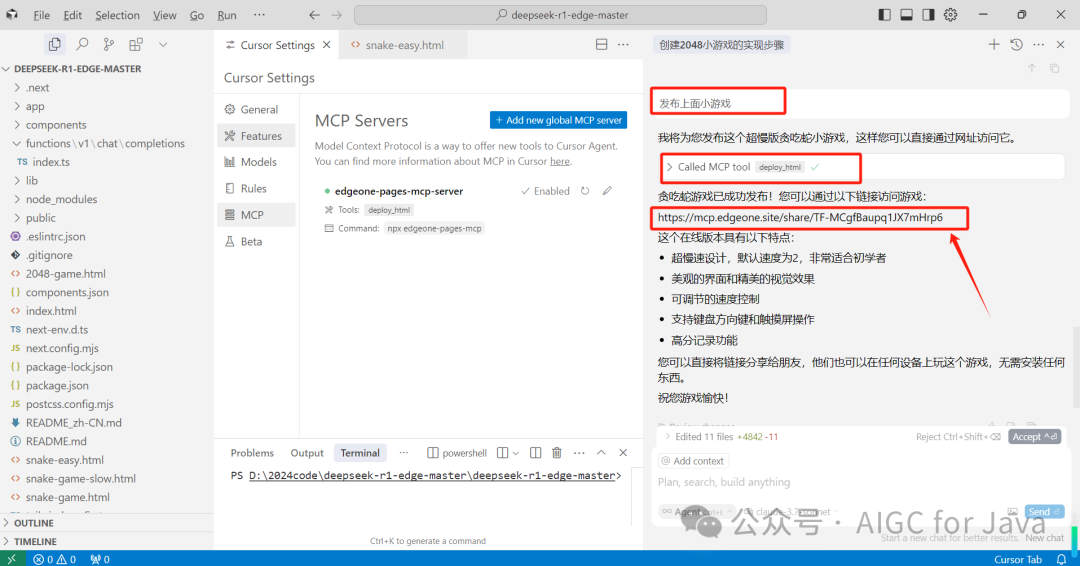Split the terminal icon
The image size is (1080, 566).
coord(535,452)
